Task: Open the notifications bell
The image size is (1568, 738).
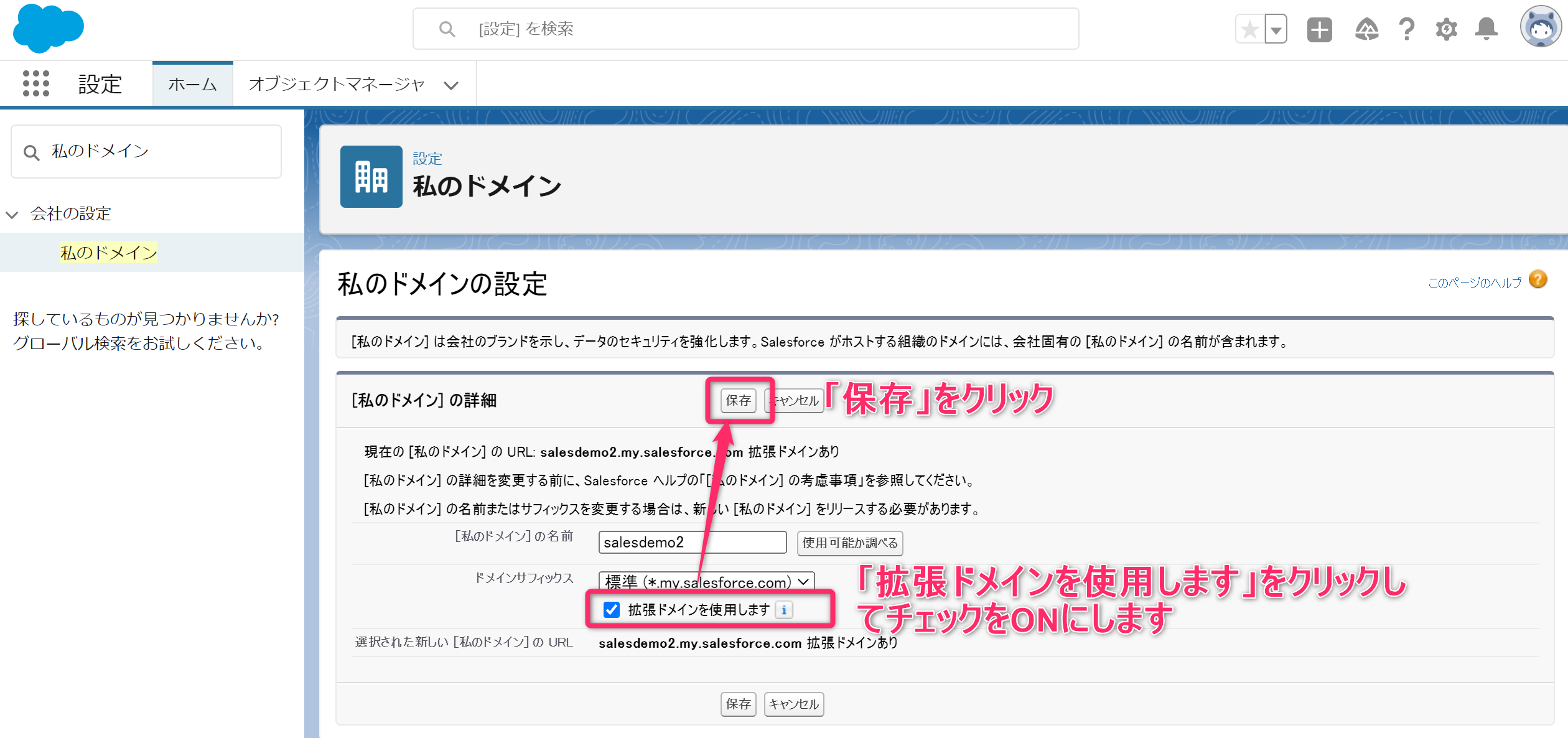Action: coord(1486,29)
